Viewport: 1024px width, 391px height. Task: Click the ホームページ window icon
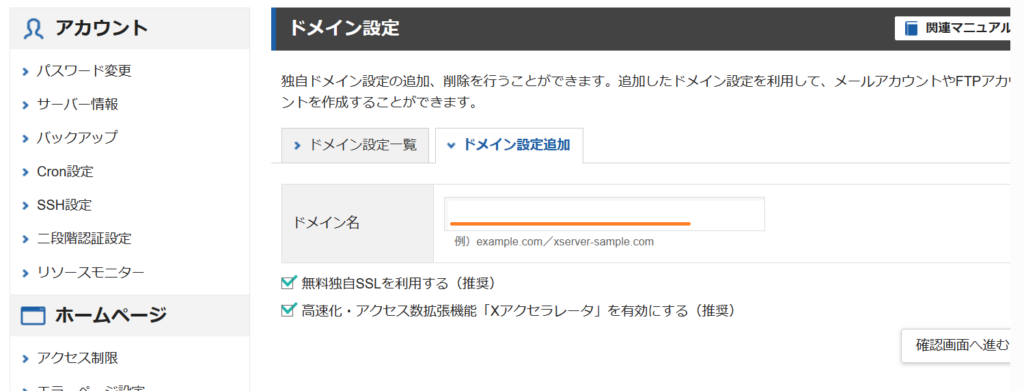(33, 317)
